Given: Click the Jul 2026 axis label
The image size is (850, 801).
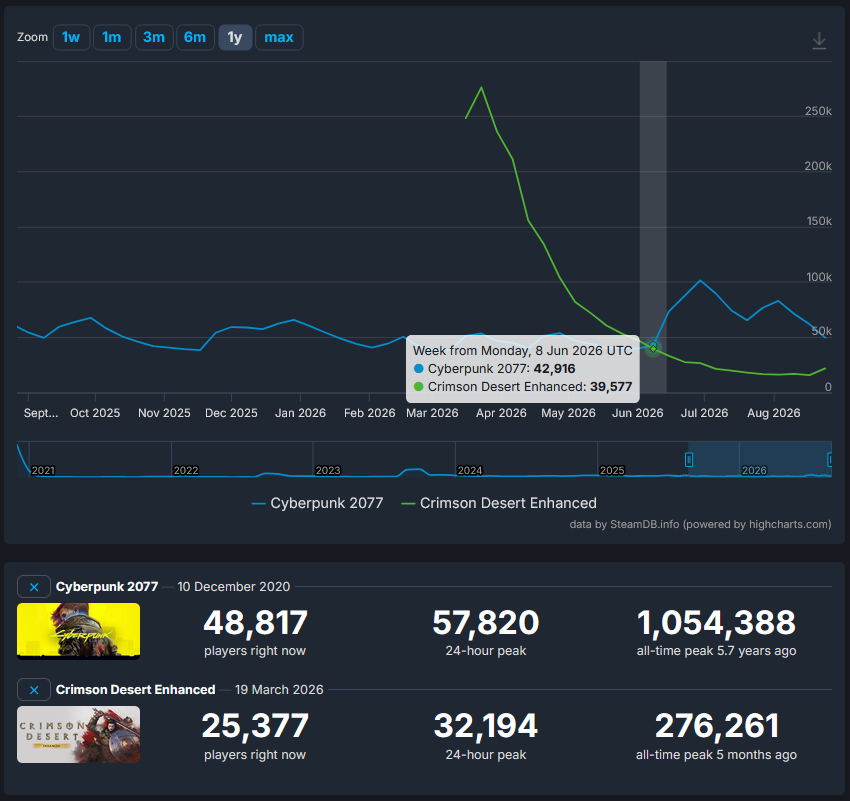Looking at the screenshot, I should pyautogui.click(x=704, y=413).
